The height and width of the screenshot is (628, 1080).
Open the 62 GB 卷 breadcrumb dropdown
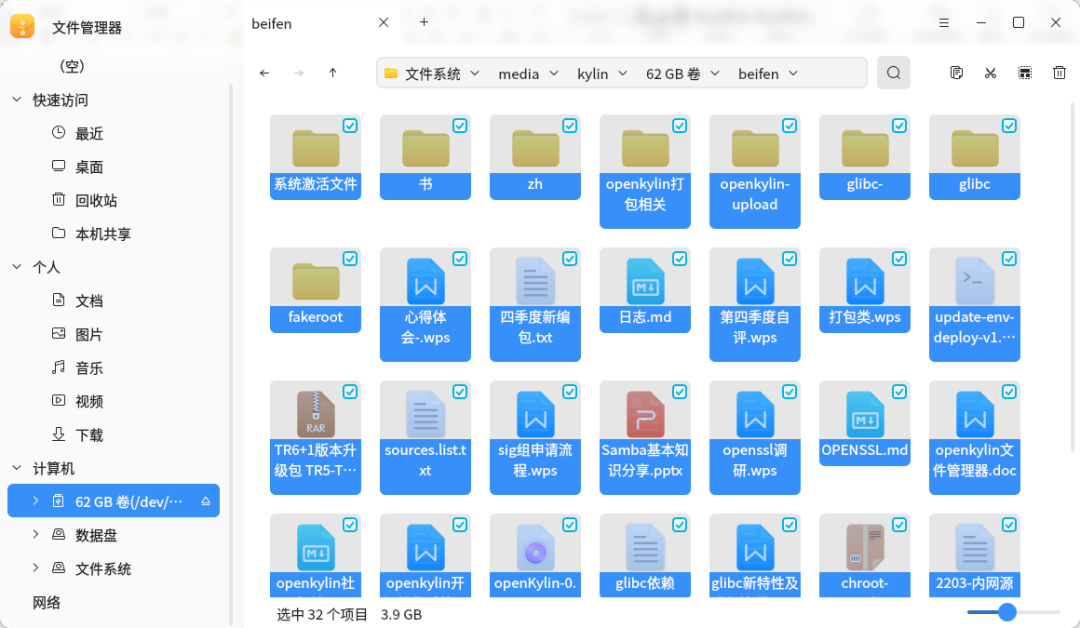715,73
